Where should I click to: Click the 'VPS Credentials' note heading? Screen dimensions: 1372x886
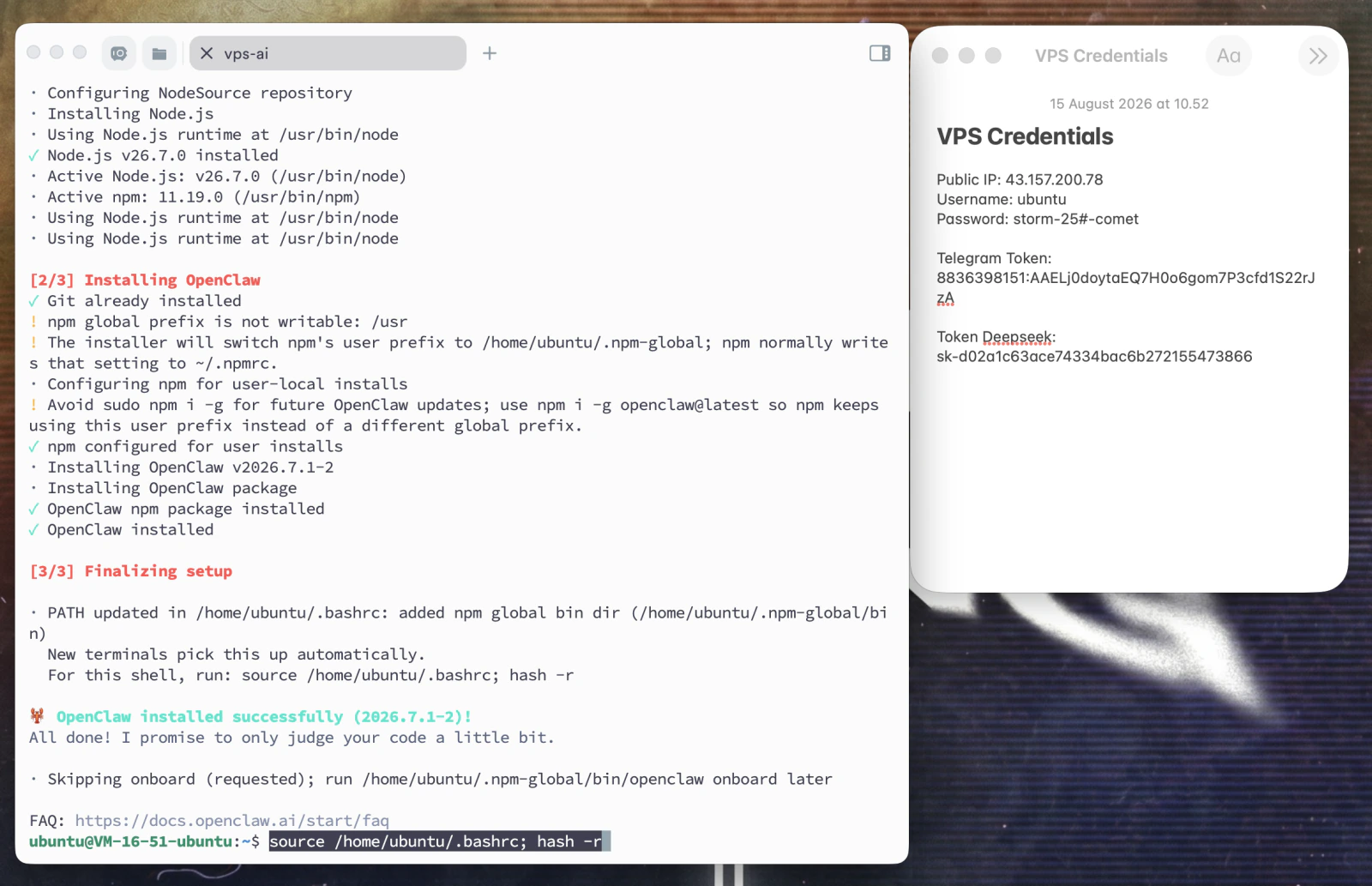[x=1025, y=136]
